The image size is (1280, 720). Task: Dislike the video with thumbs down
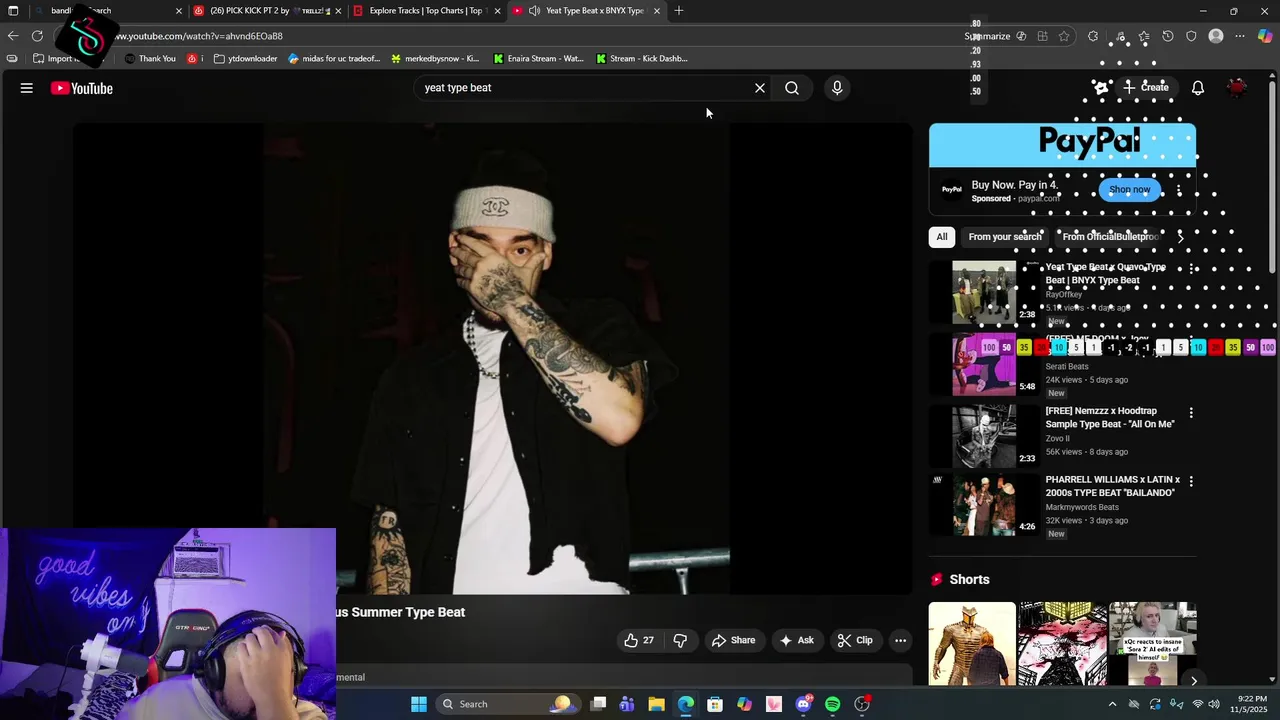(680, 640)
